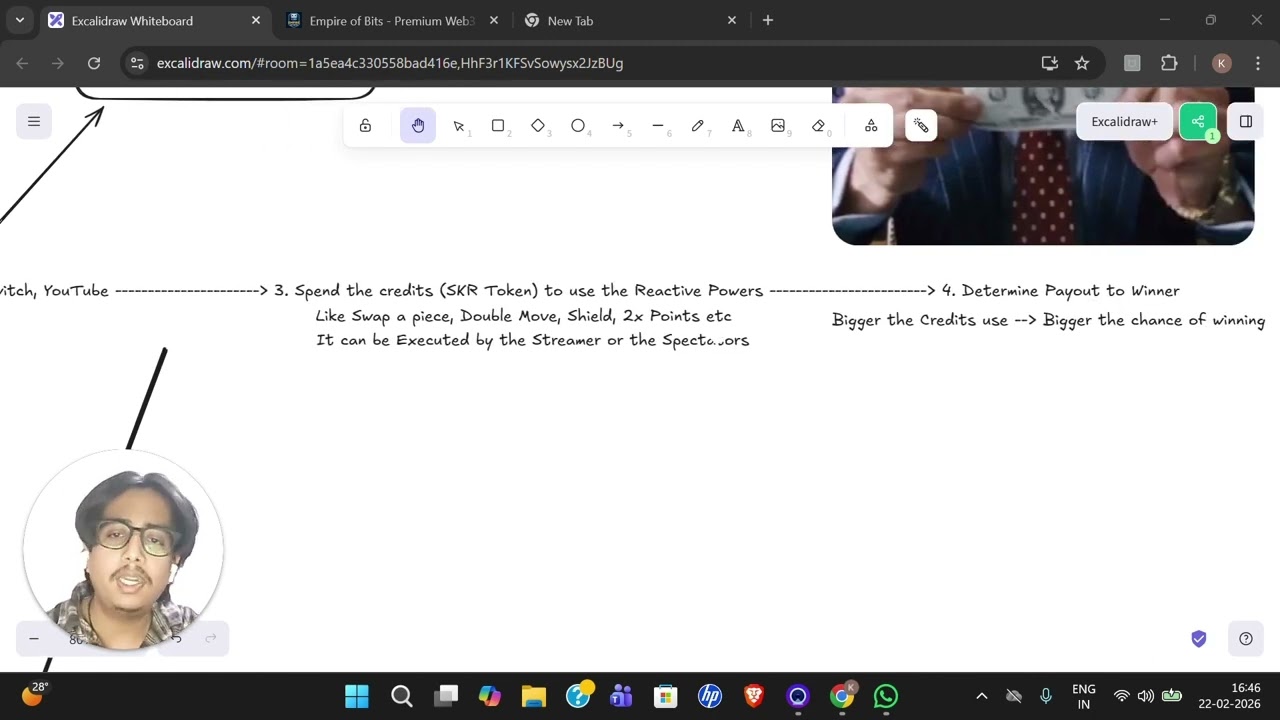Click the zoom out minus button
This screenshot has width=1280, height=720.
pos(34,638)
